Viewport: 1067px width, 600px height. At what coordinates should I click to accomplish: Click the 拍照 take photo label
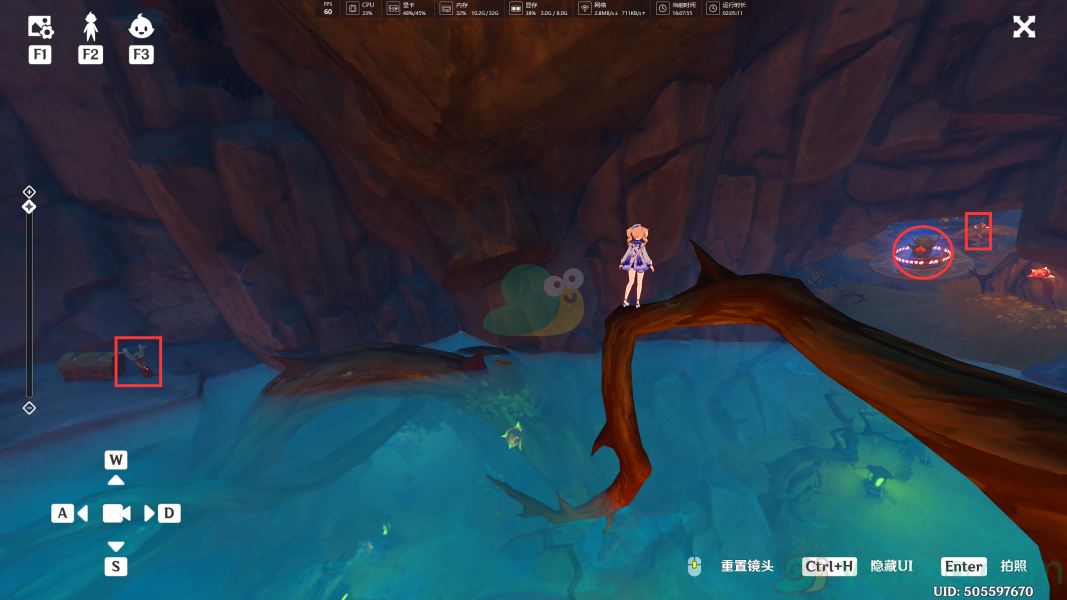(x=1013, y=566)
